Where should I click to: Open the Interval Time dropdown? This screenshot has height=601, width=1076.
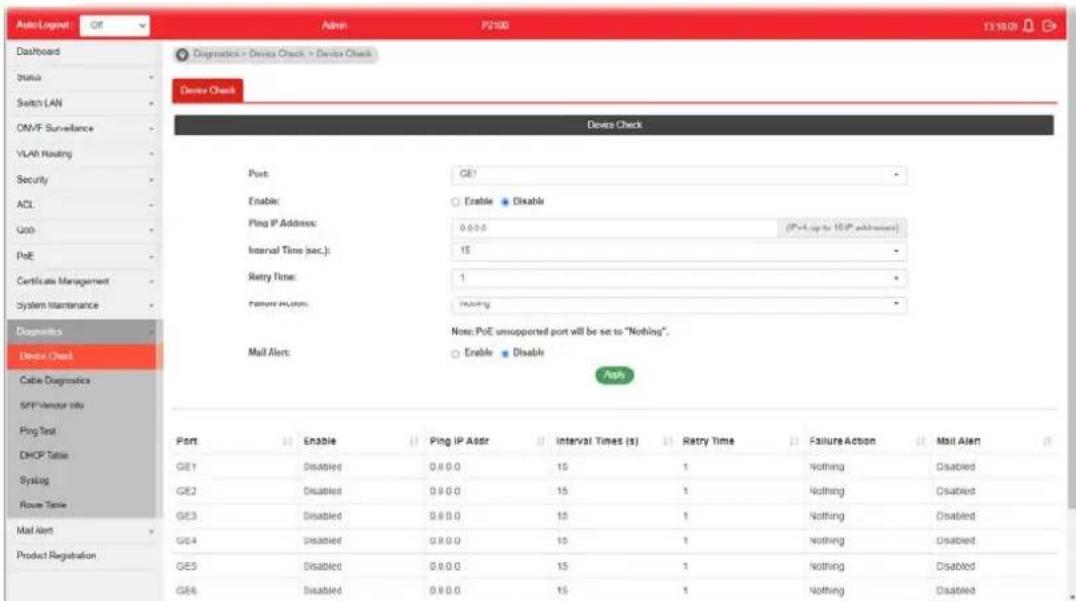tap(679, 251)
